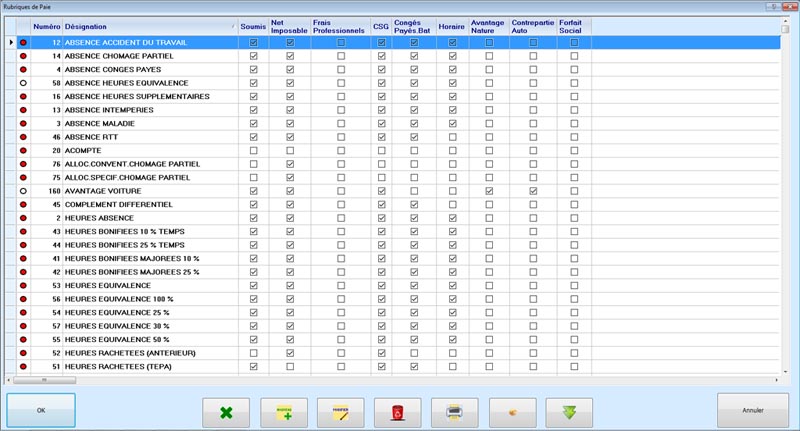Image resolution: width=800 pixels, height=431 pixels.
Task: Click the red delete trash icon
Action: [398, 411]
